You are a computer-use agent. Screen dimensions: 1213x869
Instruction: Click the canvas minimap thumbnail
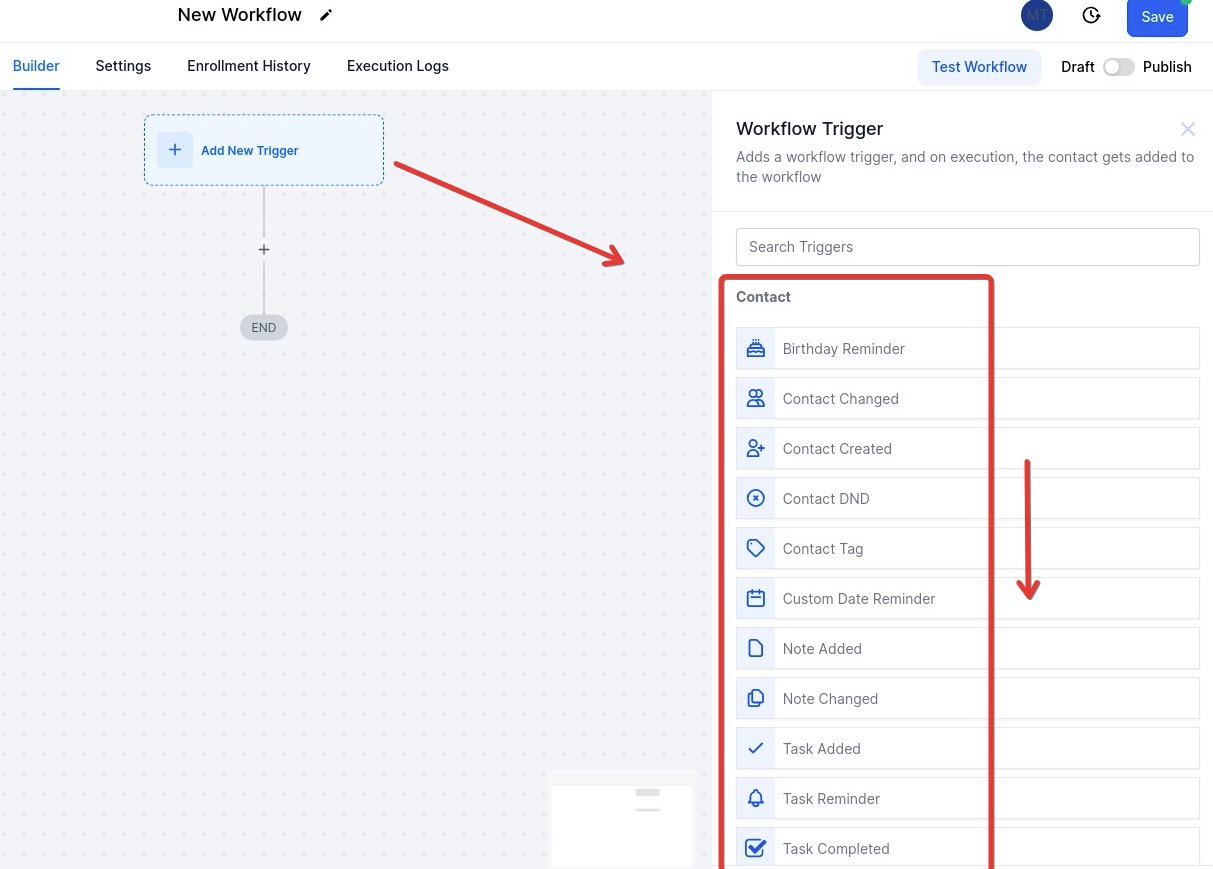click(x=622, y=826)
